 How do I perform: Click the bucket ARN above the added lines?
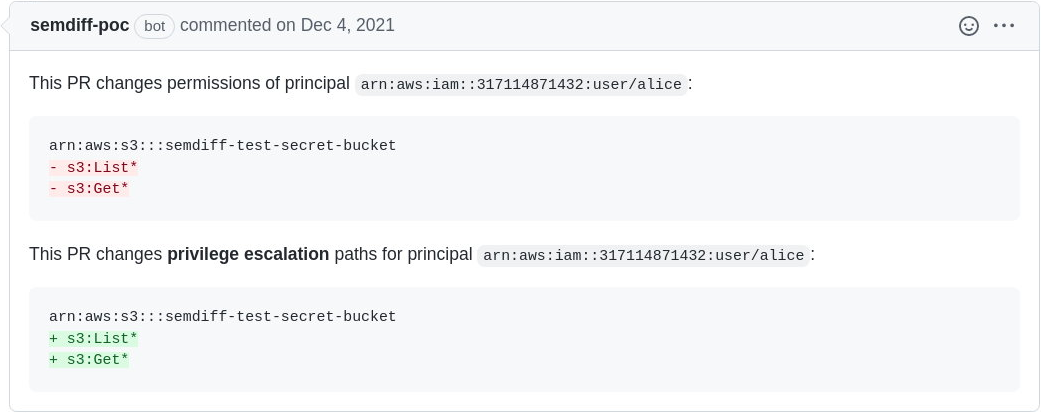pyautogui.click(x=222, y=317)
